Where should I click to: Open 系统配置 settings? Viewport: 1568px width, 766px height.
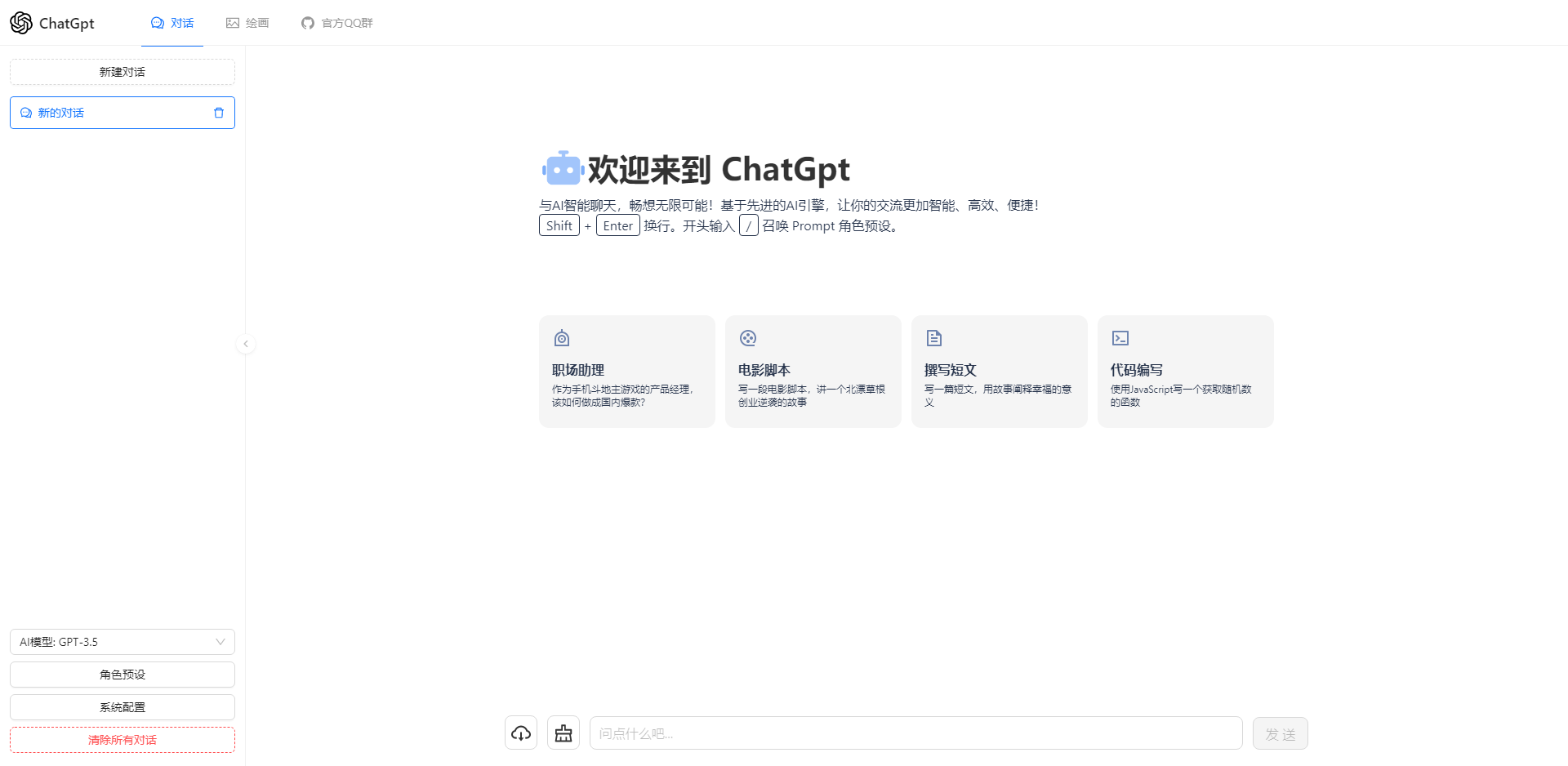[122, 706]
